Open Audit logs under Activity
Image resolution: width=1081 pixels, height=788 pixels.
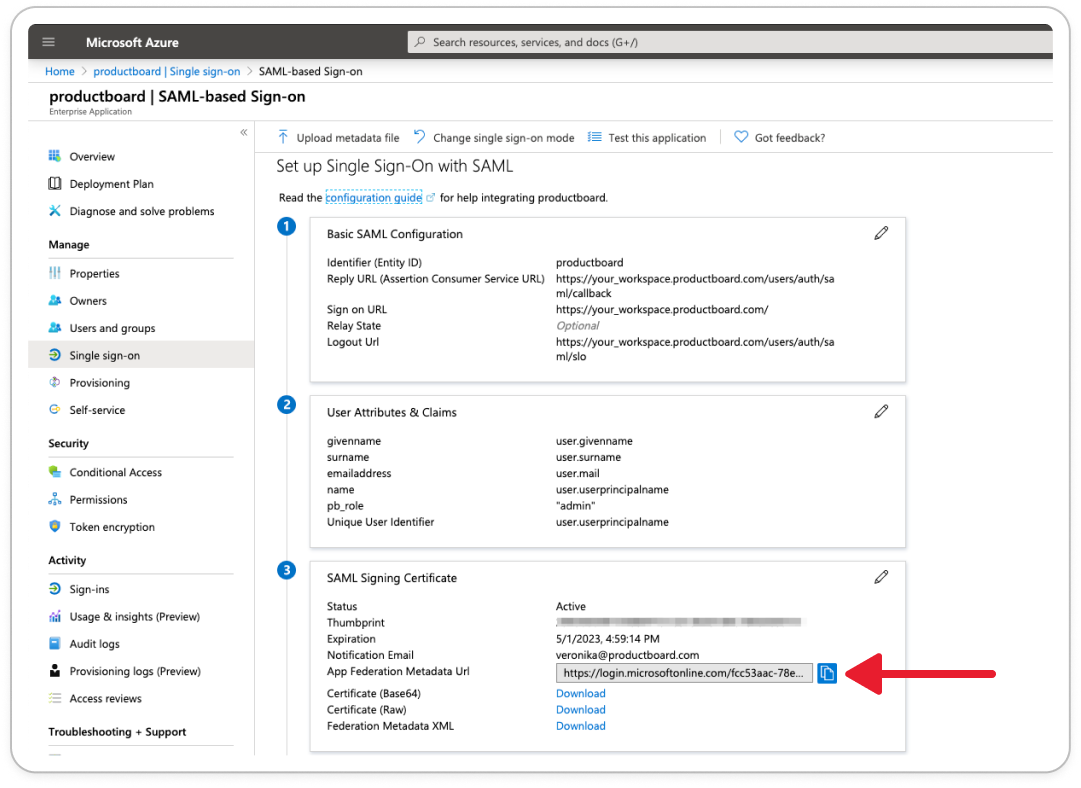[94, 644]
